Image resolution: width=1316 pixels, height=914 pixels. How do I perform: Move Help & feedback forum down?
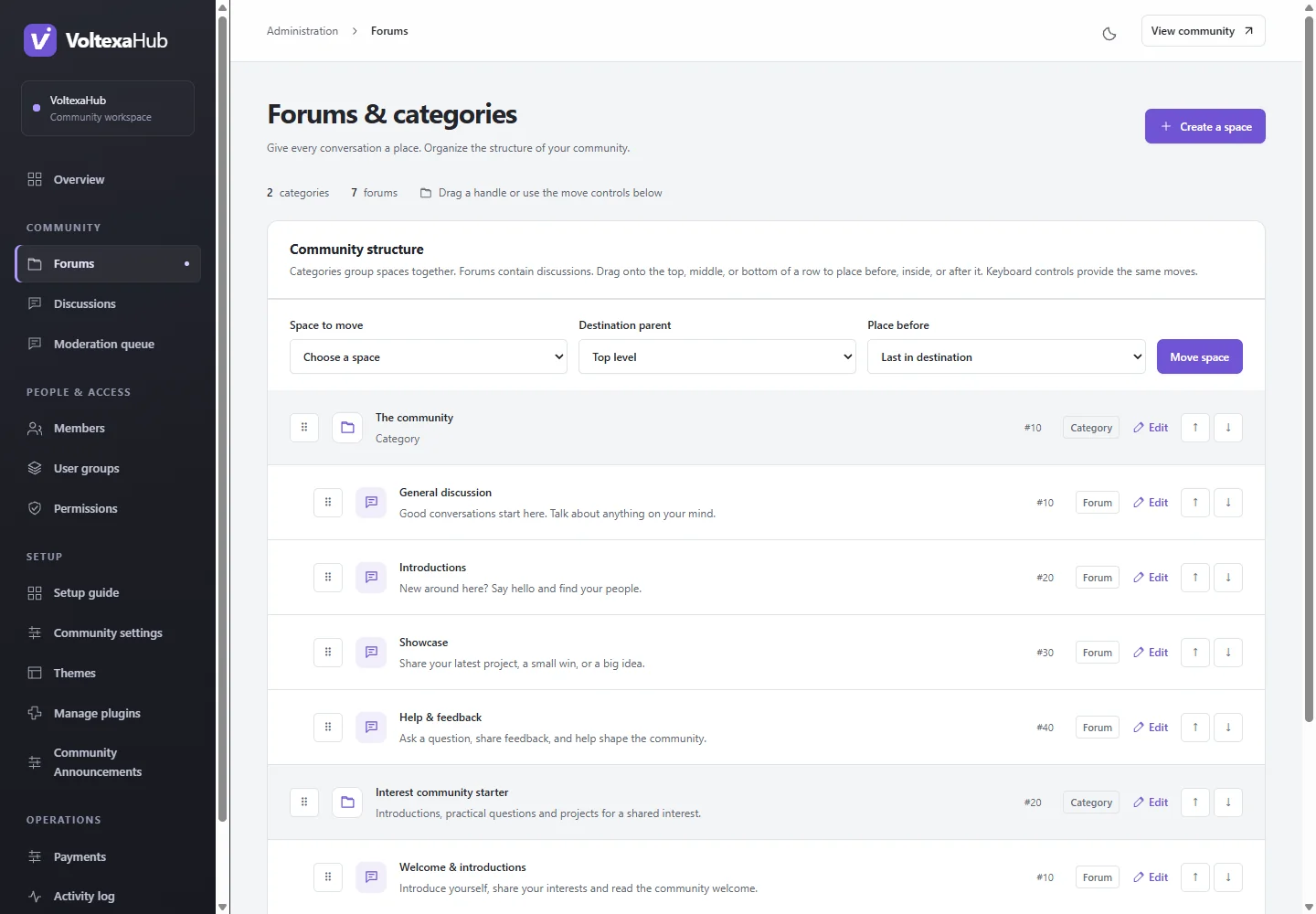(1228, 728)
